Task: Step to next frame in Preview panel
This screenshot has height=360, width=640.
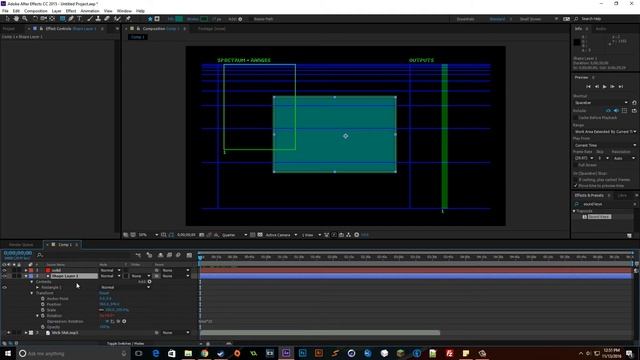Action: point(613,87)
